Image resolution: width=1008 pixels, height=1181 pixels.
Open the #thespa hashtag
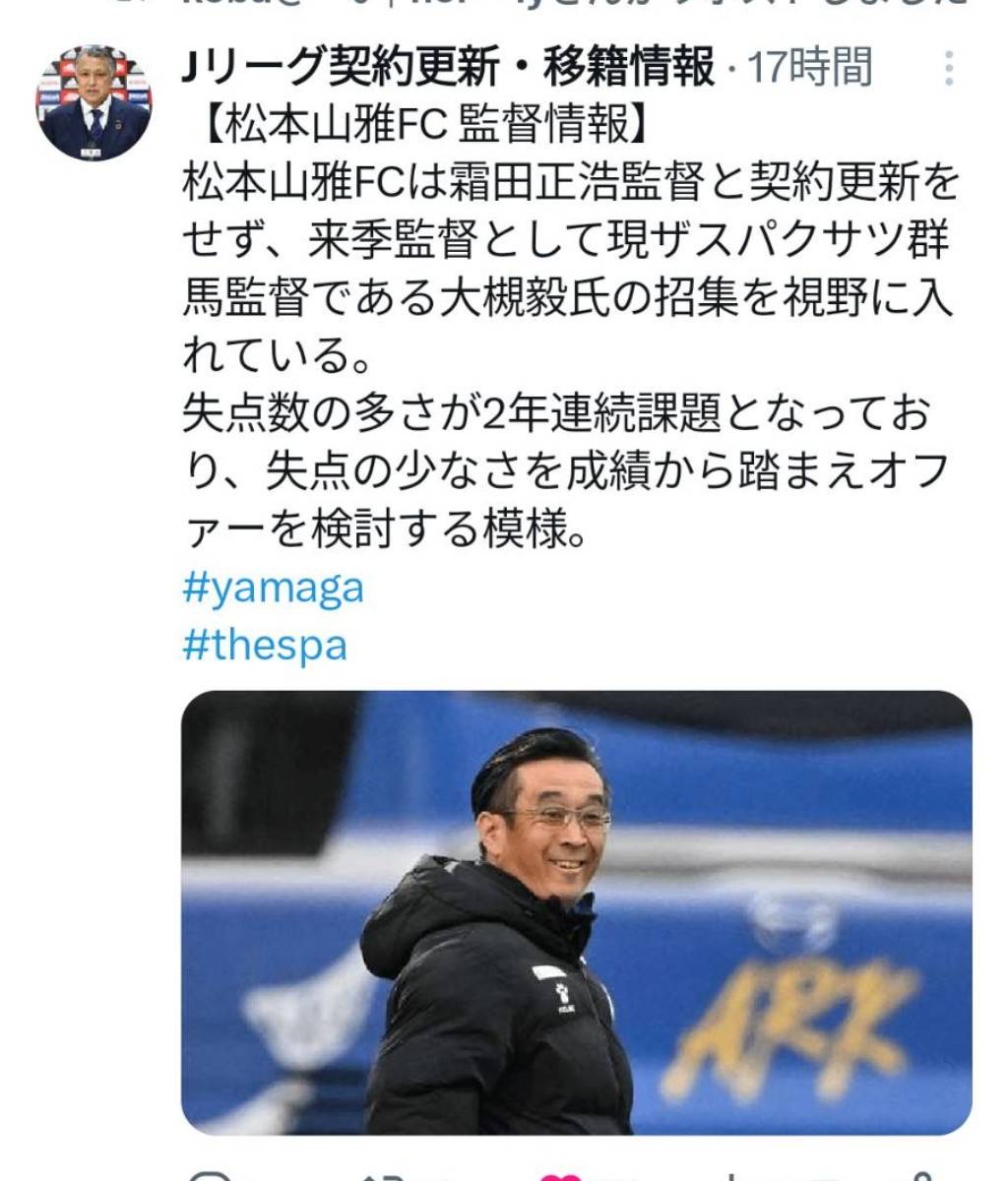(x=265, y=646)
